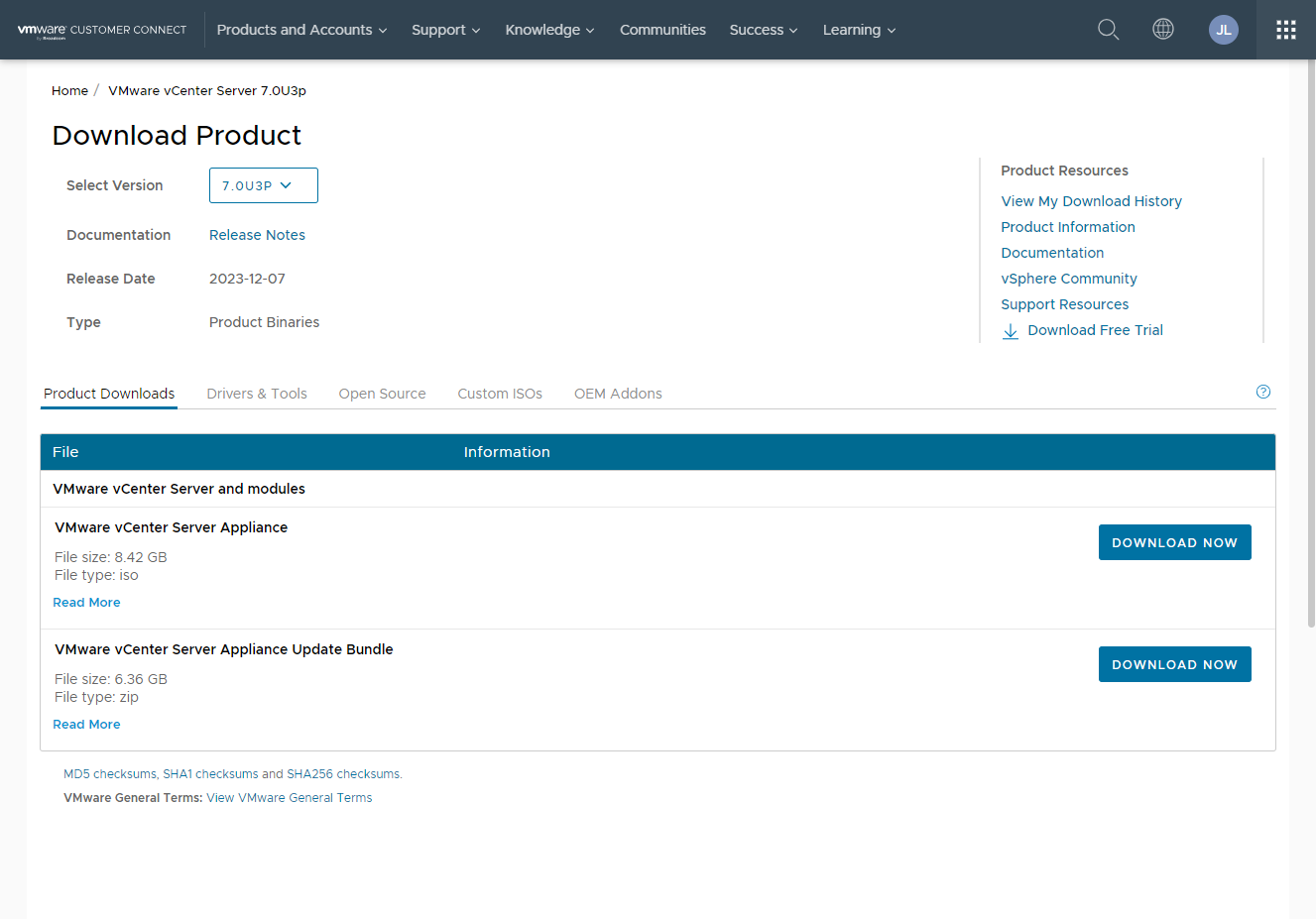Click the page vertical scrollbar
The image size is (1316, 919).
(x=1311, y=343)
